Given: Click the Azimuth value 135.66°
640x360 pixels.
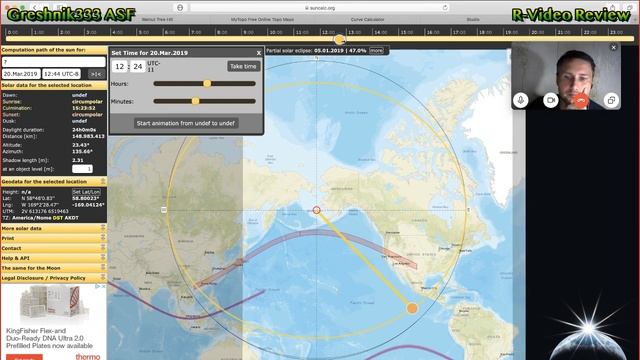Looking at the screenshot, I should (x=82, y=151).
